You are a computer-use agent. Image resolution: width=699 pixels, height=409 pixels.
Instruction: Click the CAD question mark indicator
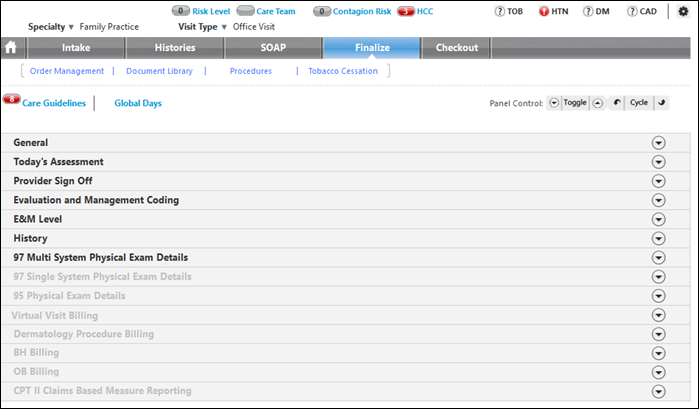(632, 11)
